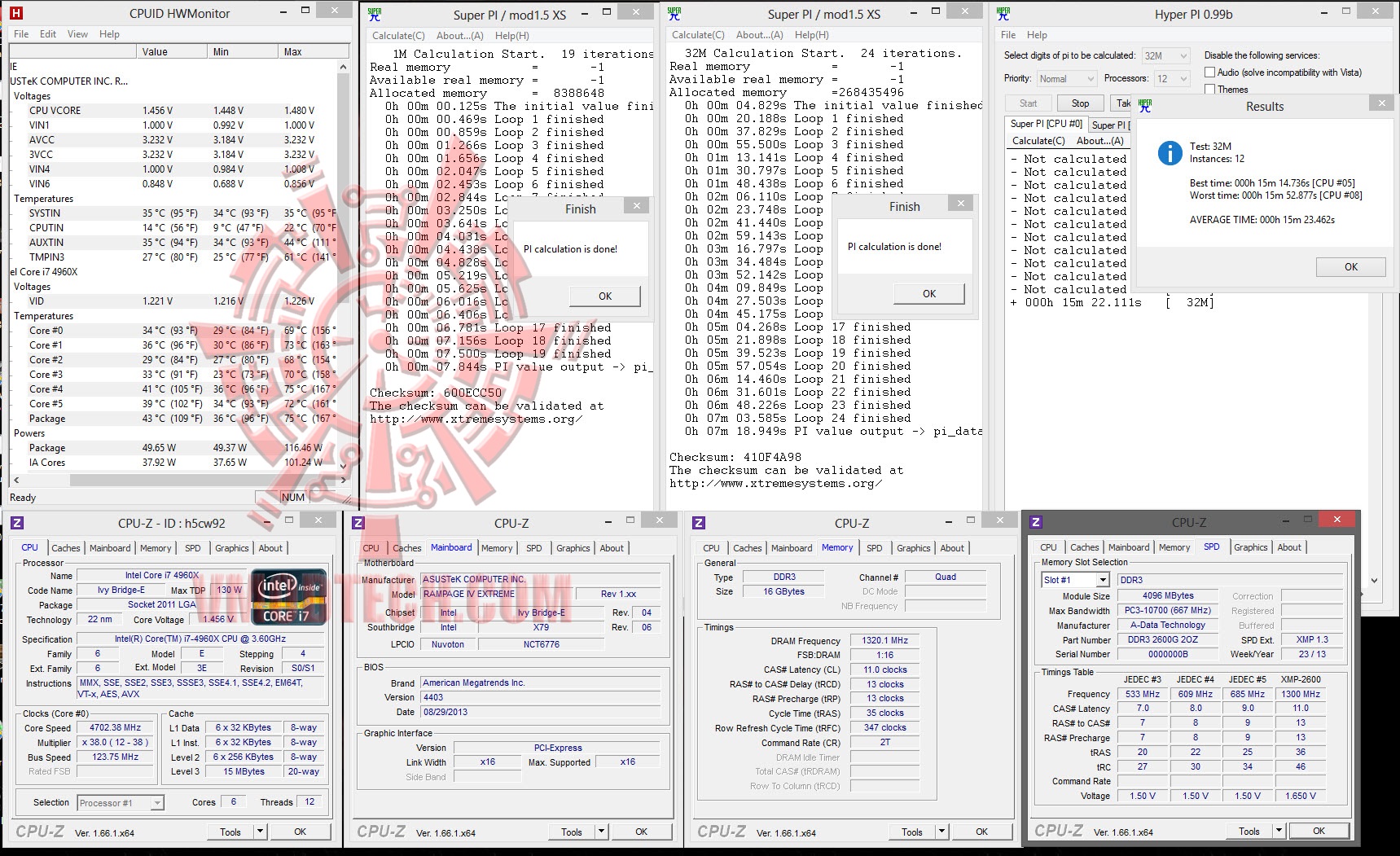Switch to SPD tab in CPU-Z Memory window
The height and width of the screenshot is (856, 1400).
(x=875, y=548)
